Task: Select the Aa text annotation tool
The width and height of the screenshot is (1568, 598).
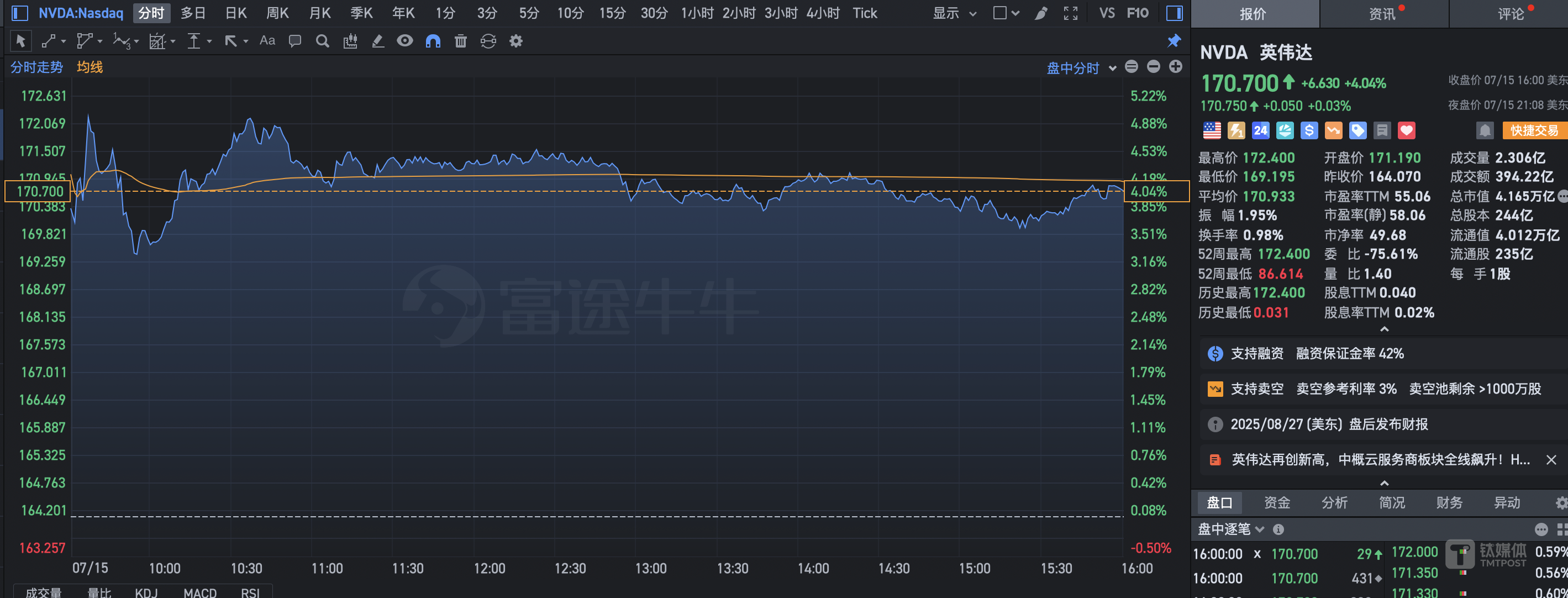Action: (x=267, y=41)
